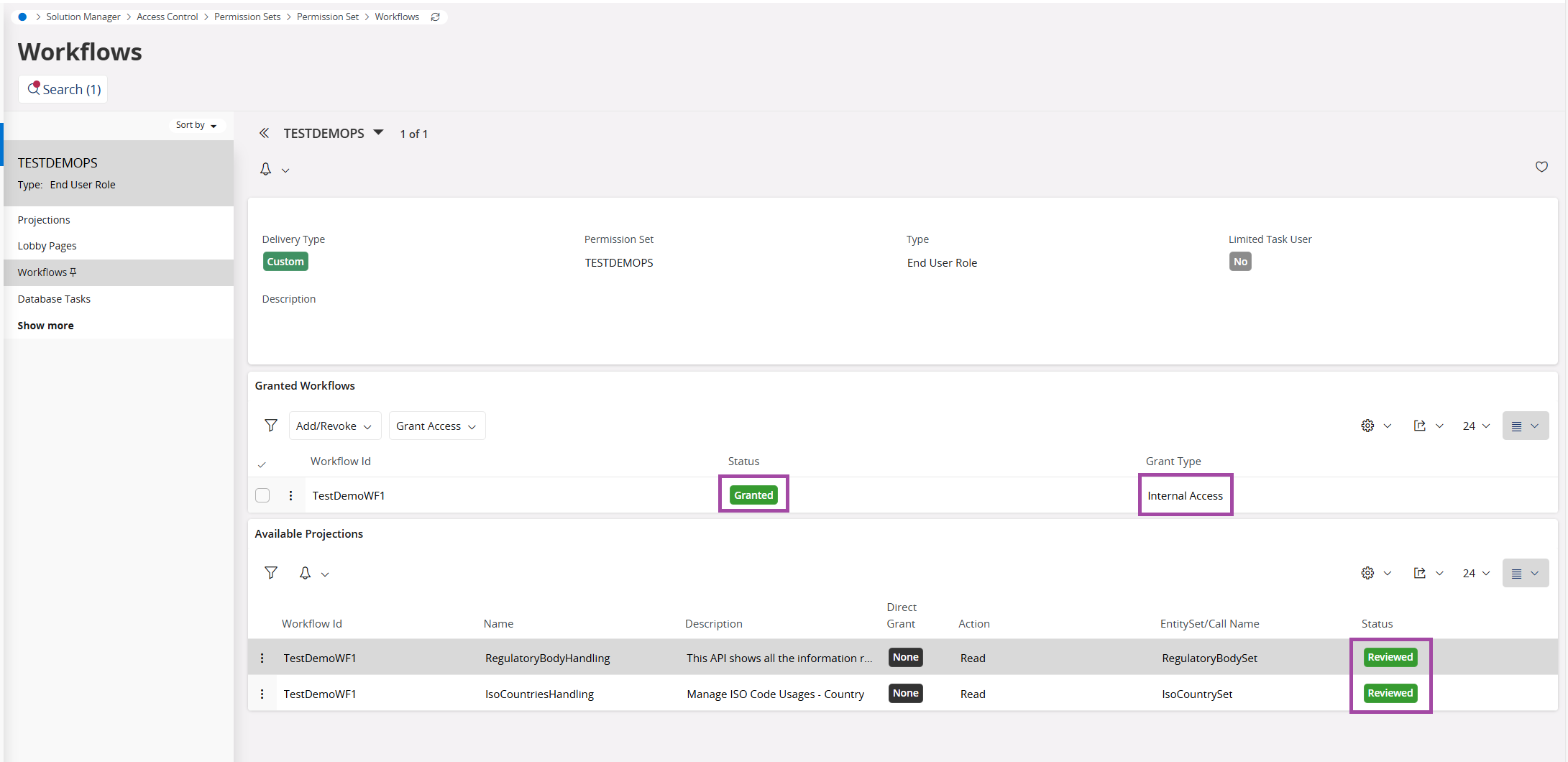Open filter in Available Projections table
This screenshot has height=762, width=1568.
coord(271,573)
